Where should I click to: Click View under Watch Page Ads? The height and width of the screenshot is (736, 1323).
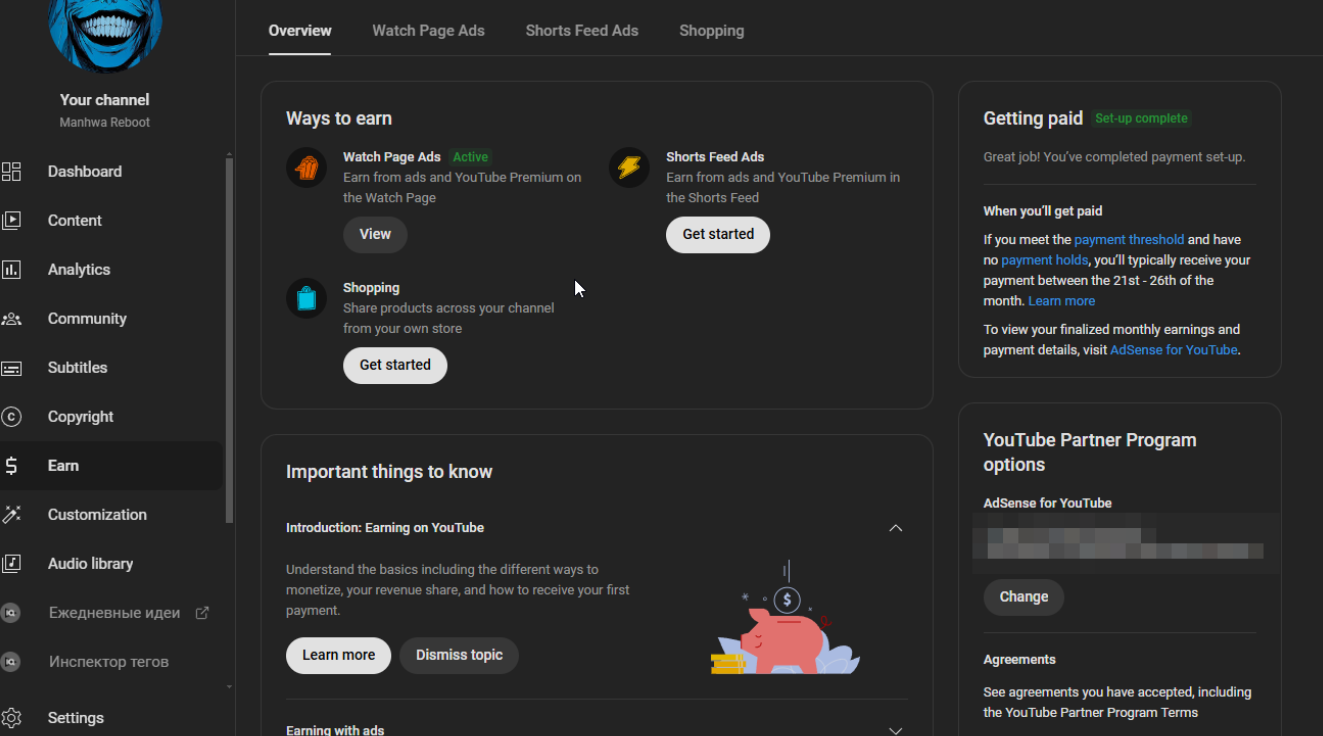(375, 234)
